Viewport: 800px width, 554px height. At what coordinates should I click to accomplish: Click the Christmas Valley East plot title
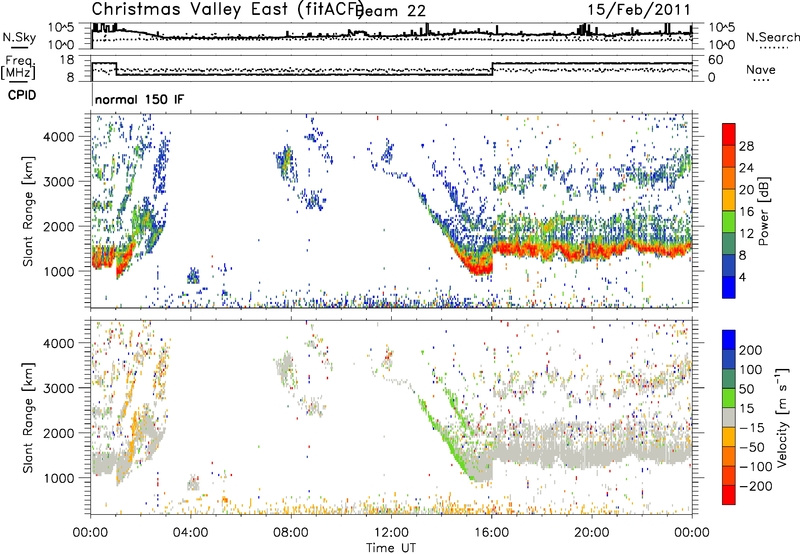tap(228, 10)
